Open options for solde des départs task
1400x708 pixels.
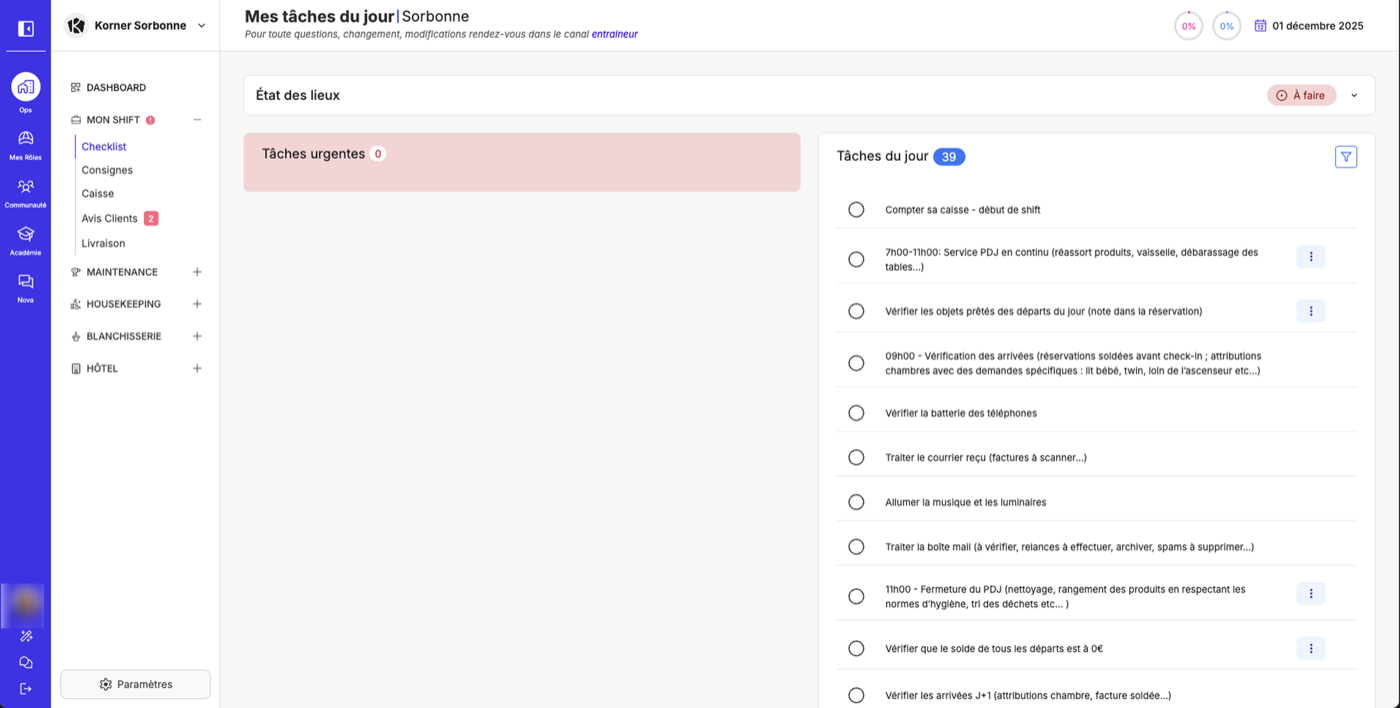(1311, 648)
